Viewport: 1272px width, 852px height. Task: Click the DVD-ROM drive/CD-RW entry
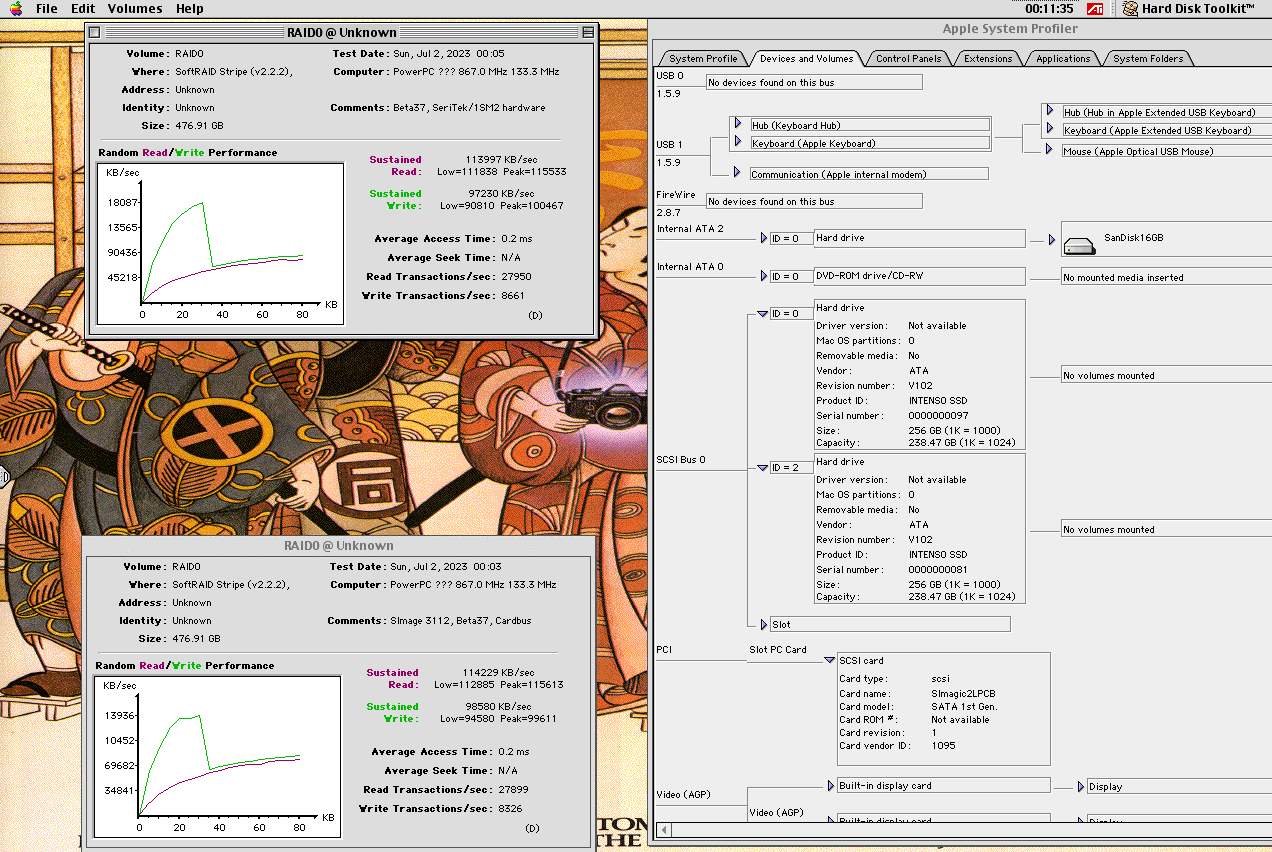(919, 275)
